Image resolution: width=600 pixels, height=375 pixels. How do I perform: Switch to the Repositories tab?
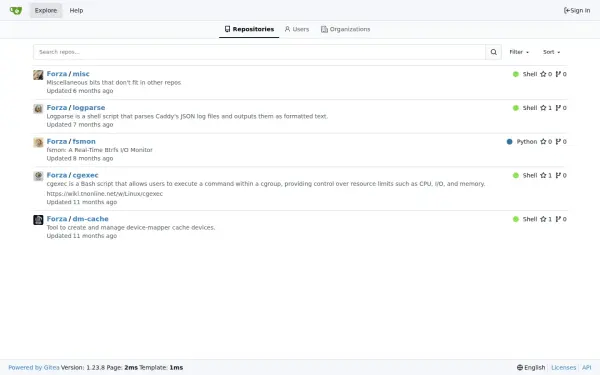point(249,29)
